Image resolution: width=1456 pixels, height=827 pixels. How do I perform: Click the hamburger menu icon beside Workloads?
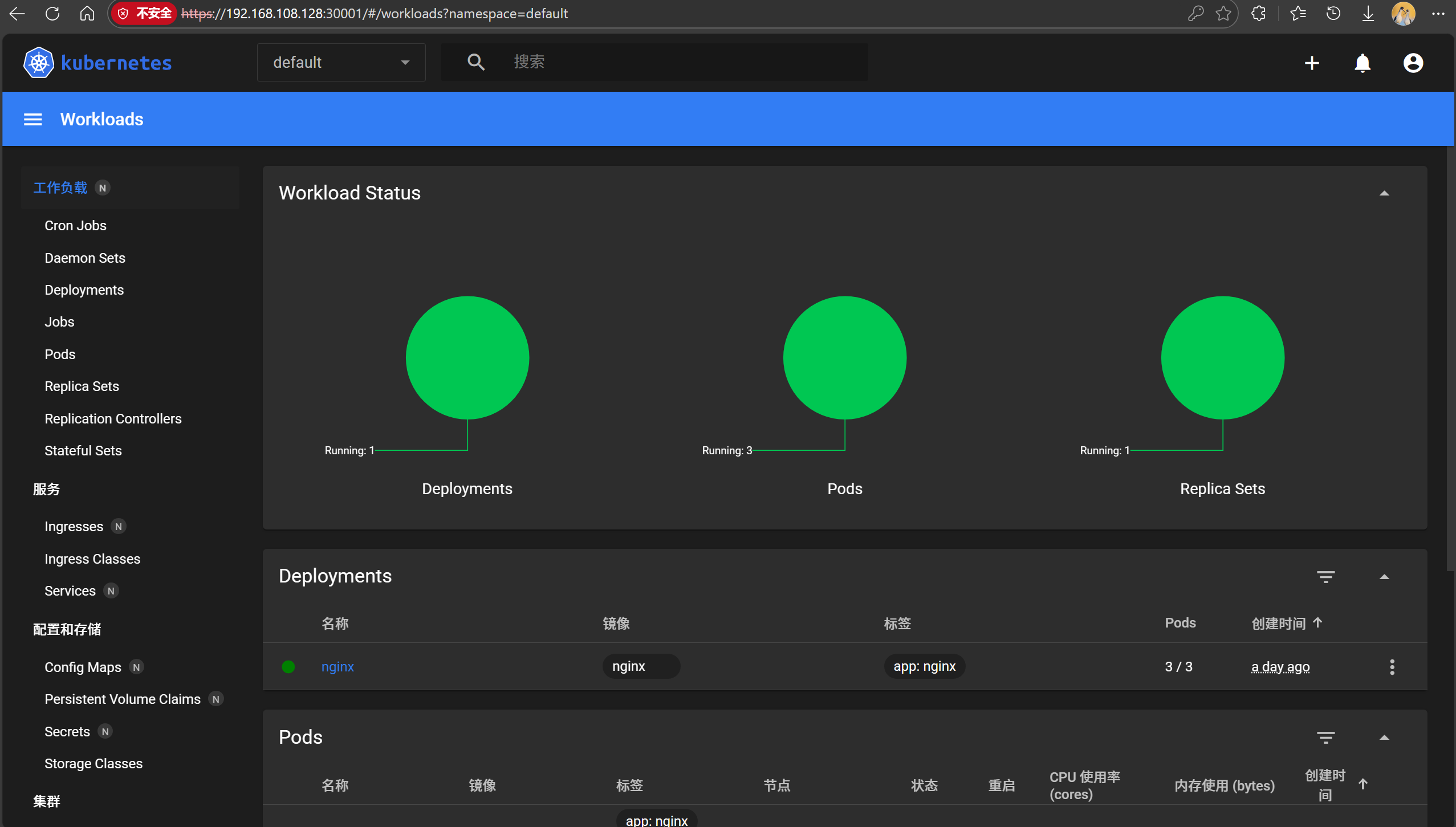click(x=32, y=119)
